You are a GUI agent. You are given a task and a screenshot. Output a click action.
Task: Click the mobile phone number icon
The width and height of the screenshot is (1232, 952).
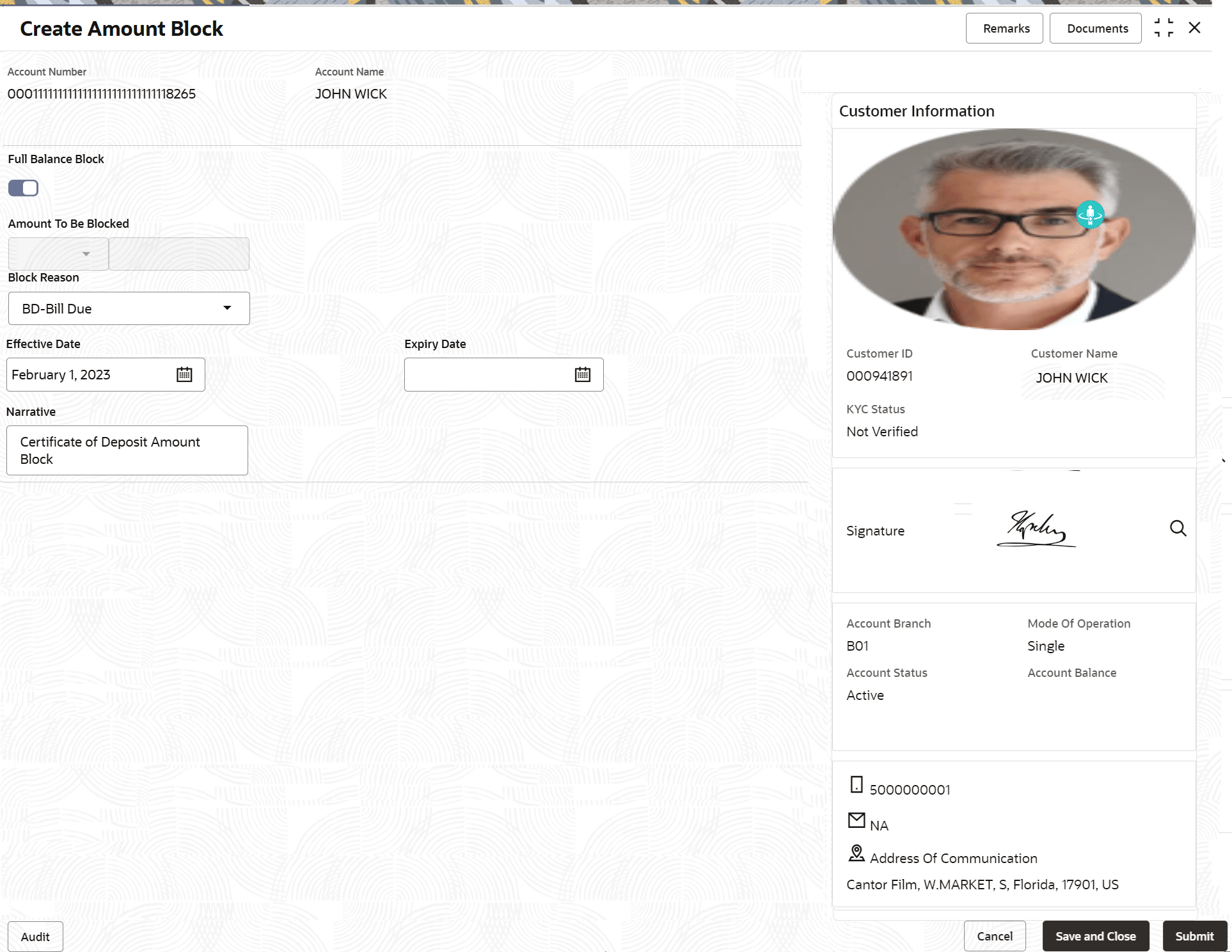pos(857,784)
